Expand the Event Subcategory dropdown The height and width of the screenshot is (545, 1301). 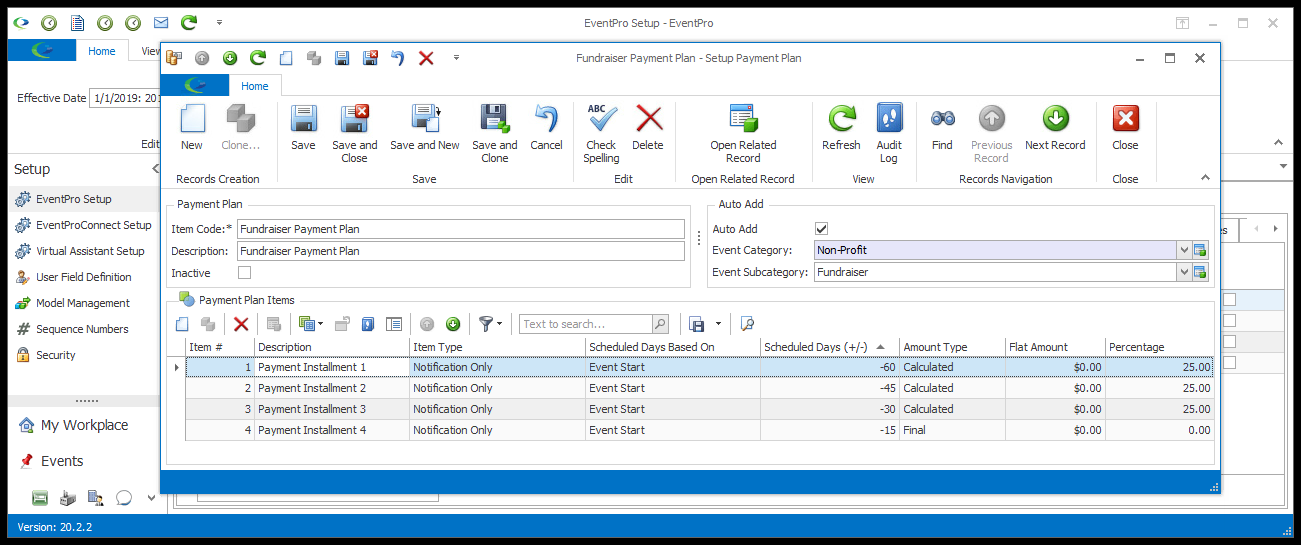[x=1184, y=272]
